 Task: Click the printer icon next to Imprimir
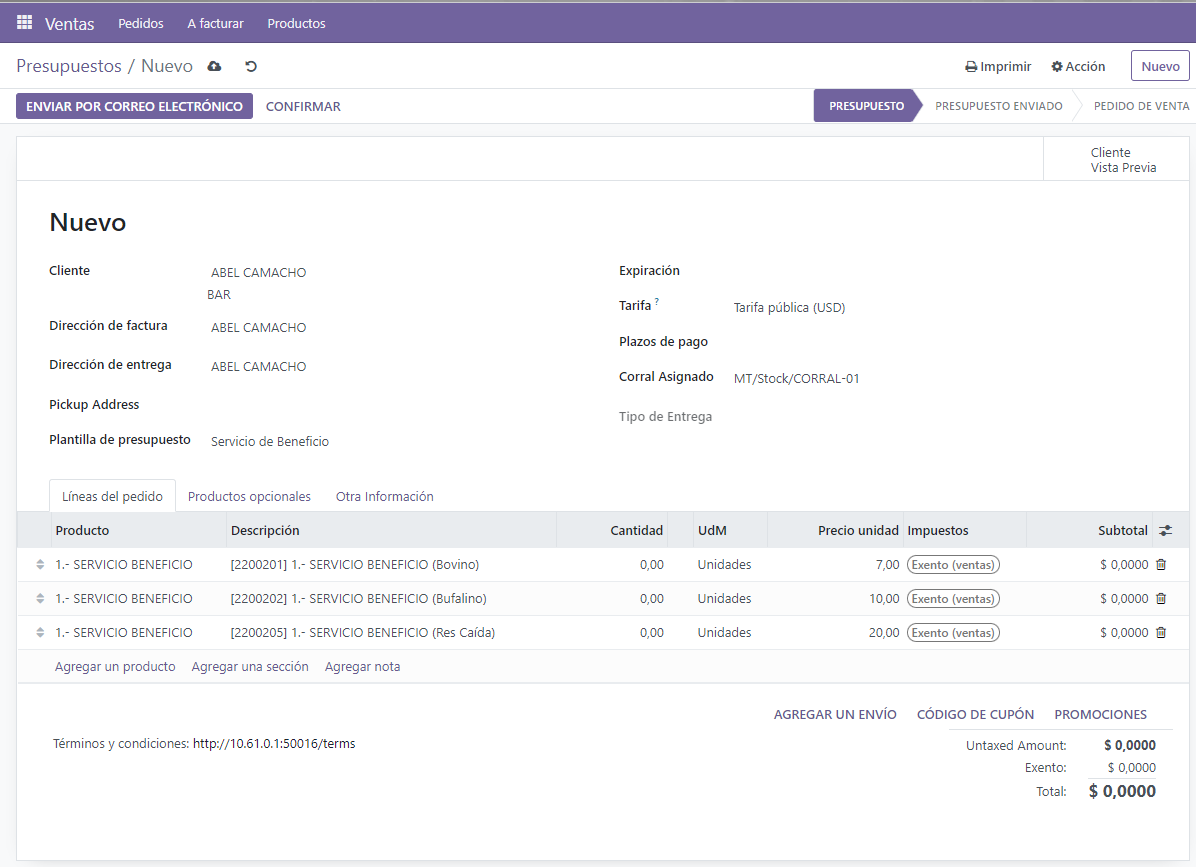971,67
